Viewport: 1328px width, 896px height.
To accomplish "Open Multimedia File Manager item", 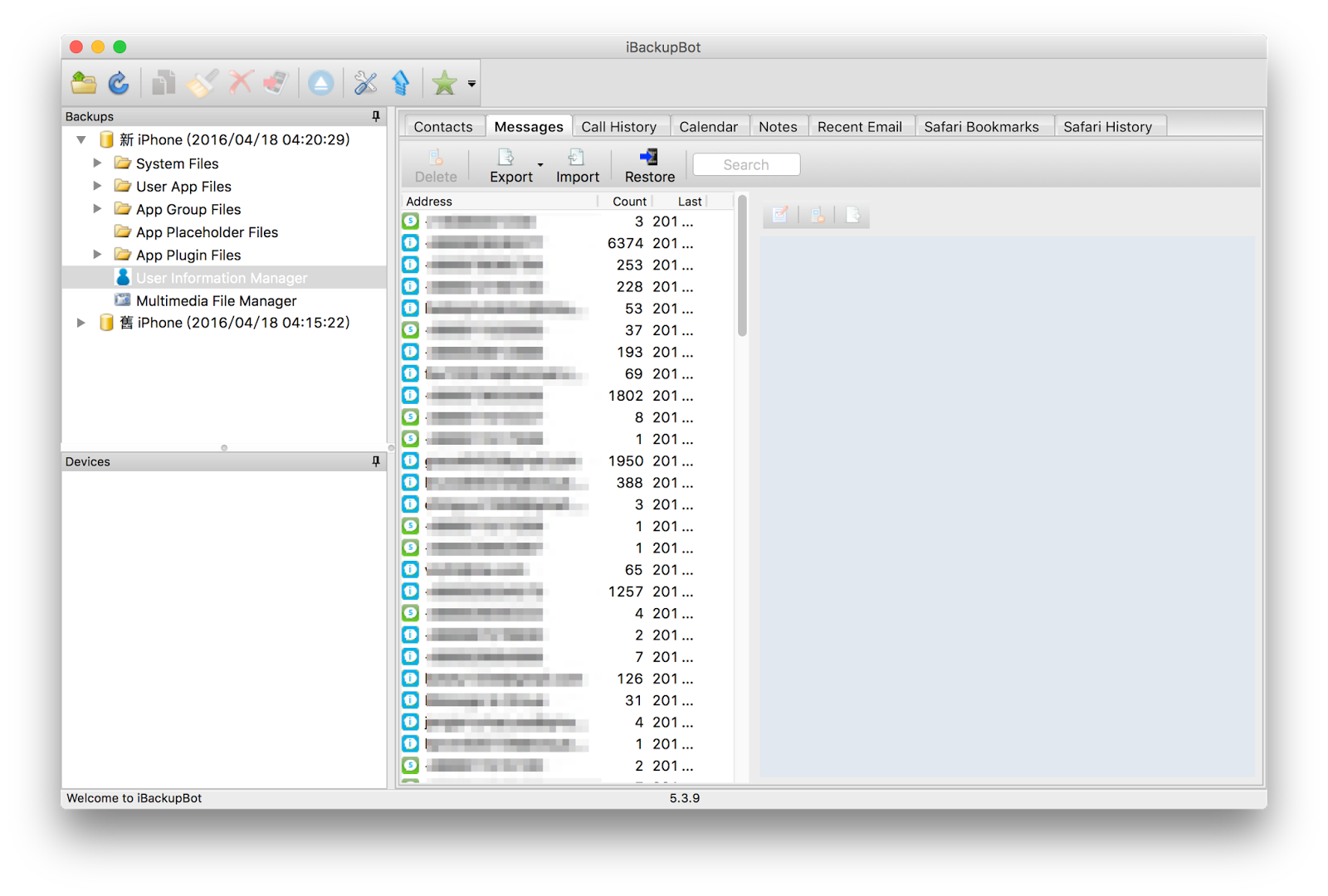I will [x=216, y=300].
